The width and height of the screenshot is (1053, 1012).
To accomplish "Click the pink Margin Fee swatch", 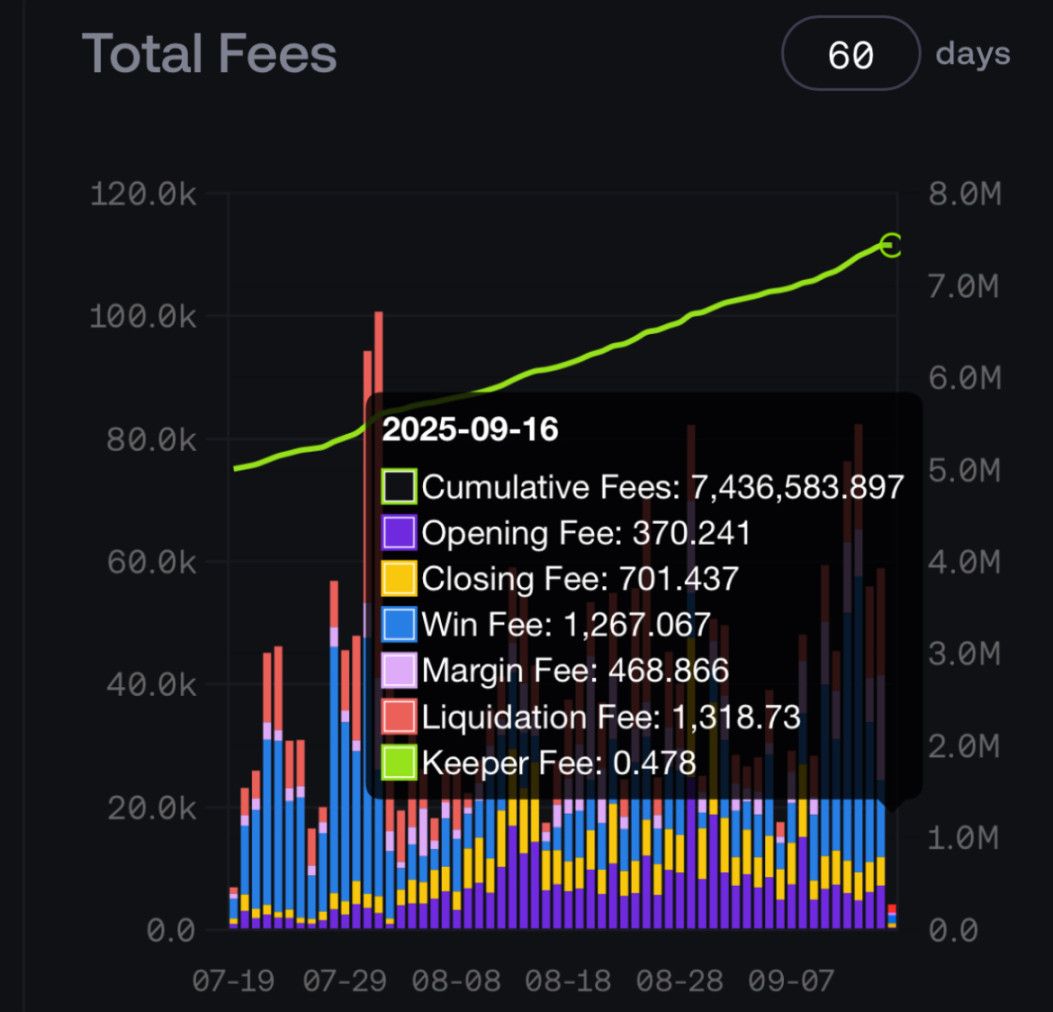I will [x=398, y=671].
